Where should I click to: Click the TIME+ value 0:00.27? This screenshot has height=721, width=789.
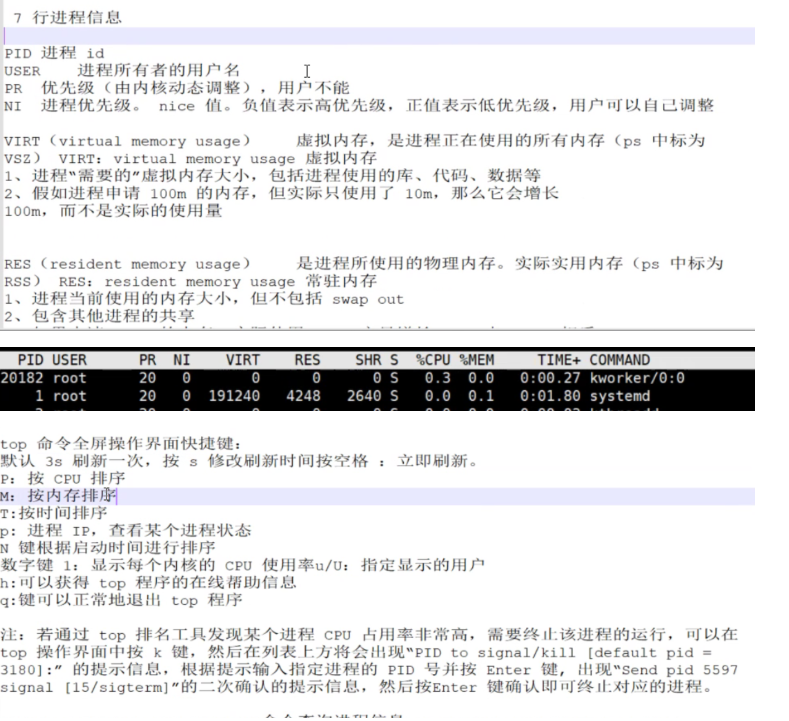tap(550, 378)
